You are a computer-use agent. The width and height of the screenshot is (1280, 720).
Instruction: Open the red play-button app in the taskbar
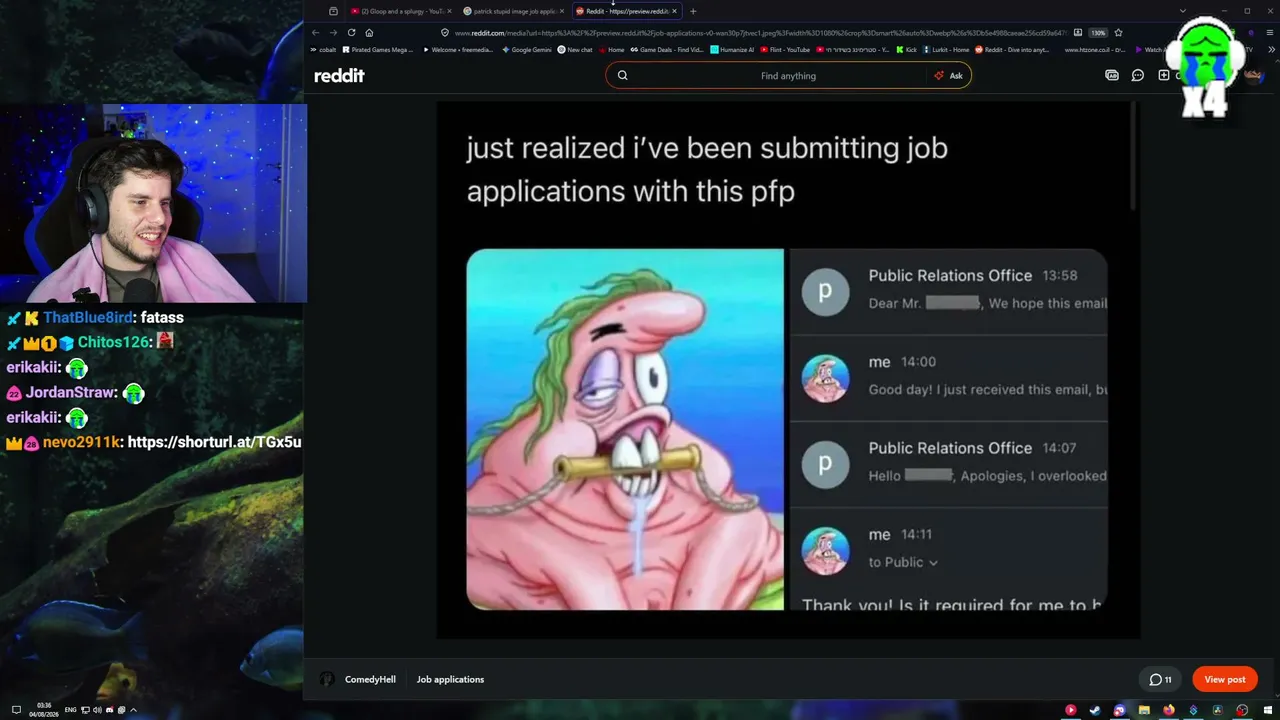[1070, 710]
